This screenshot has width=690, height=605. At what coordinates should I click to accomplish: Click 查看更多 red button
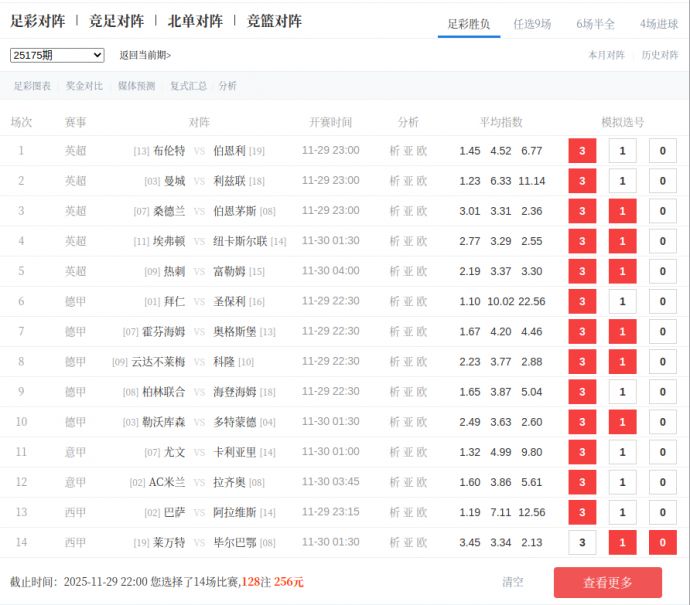point(608,582)
